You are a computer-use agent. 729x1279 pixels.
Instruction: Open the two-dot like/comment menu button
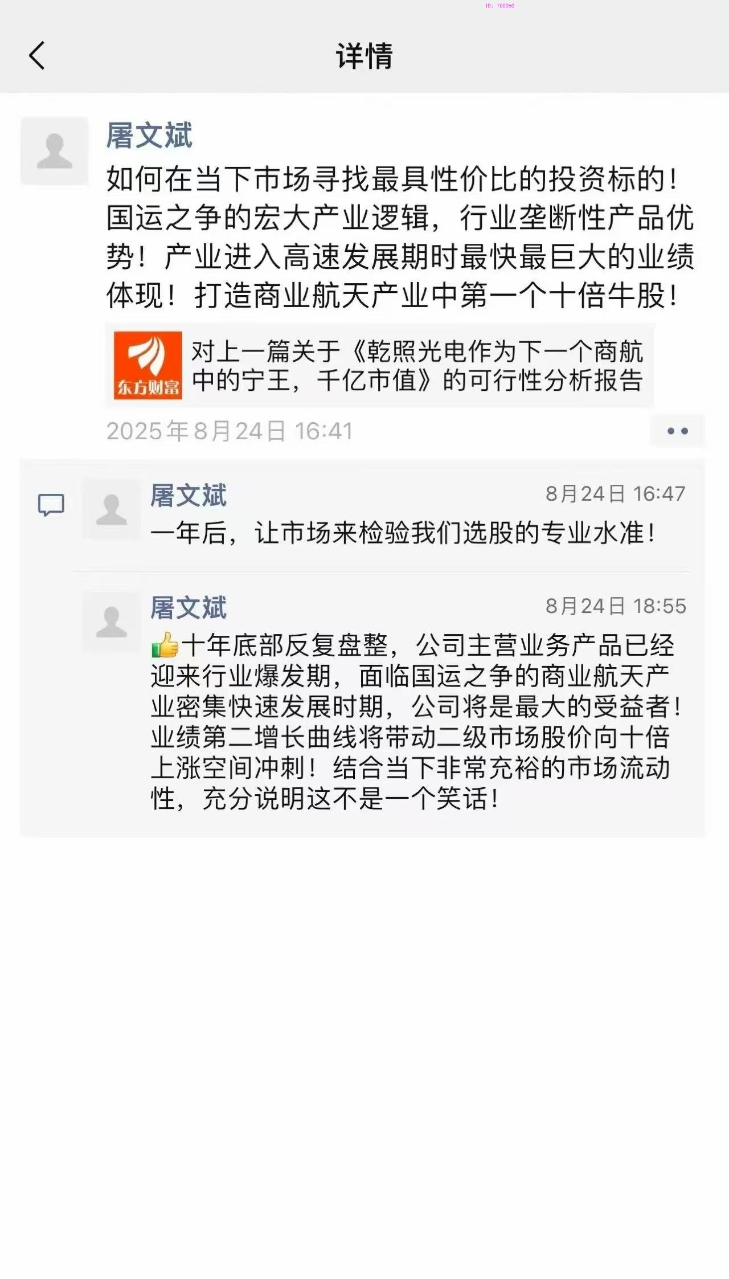[677, 431]
